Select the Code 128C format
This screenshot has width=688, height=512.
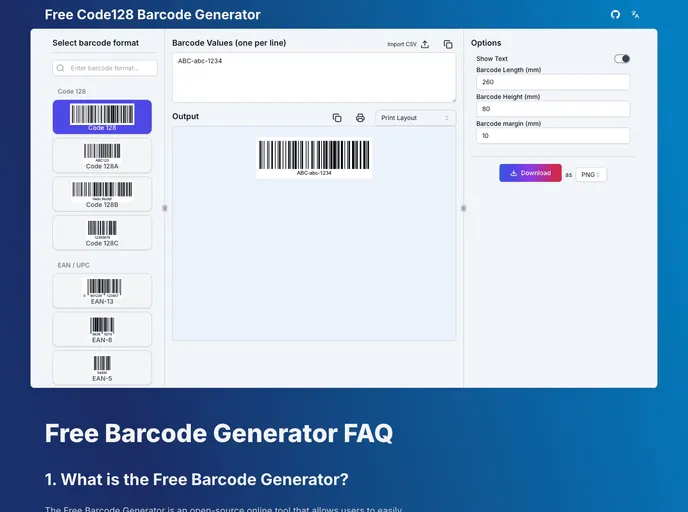point(102,233)
